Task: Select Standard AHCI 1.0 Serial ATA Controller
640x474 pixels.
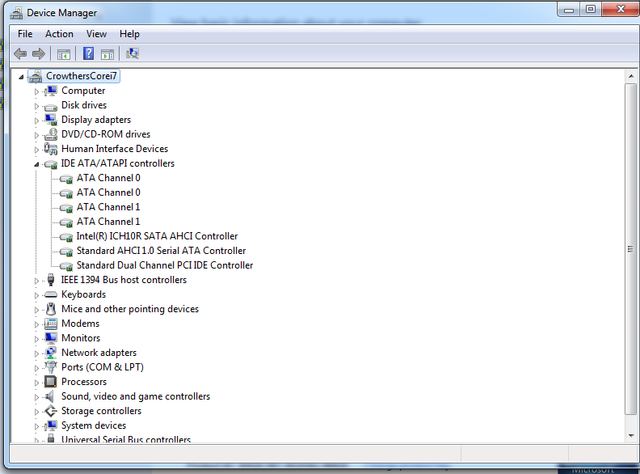Action: [x=161, y=251]
